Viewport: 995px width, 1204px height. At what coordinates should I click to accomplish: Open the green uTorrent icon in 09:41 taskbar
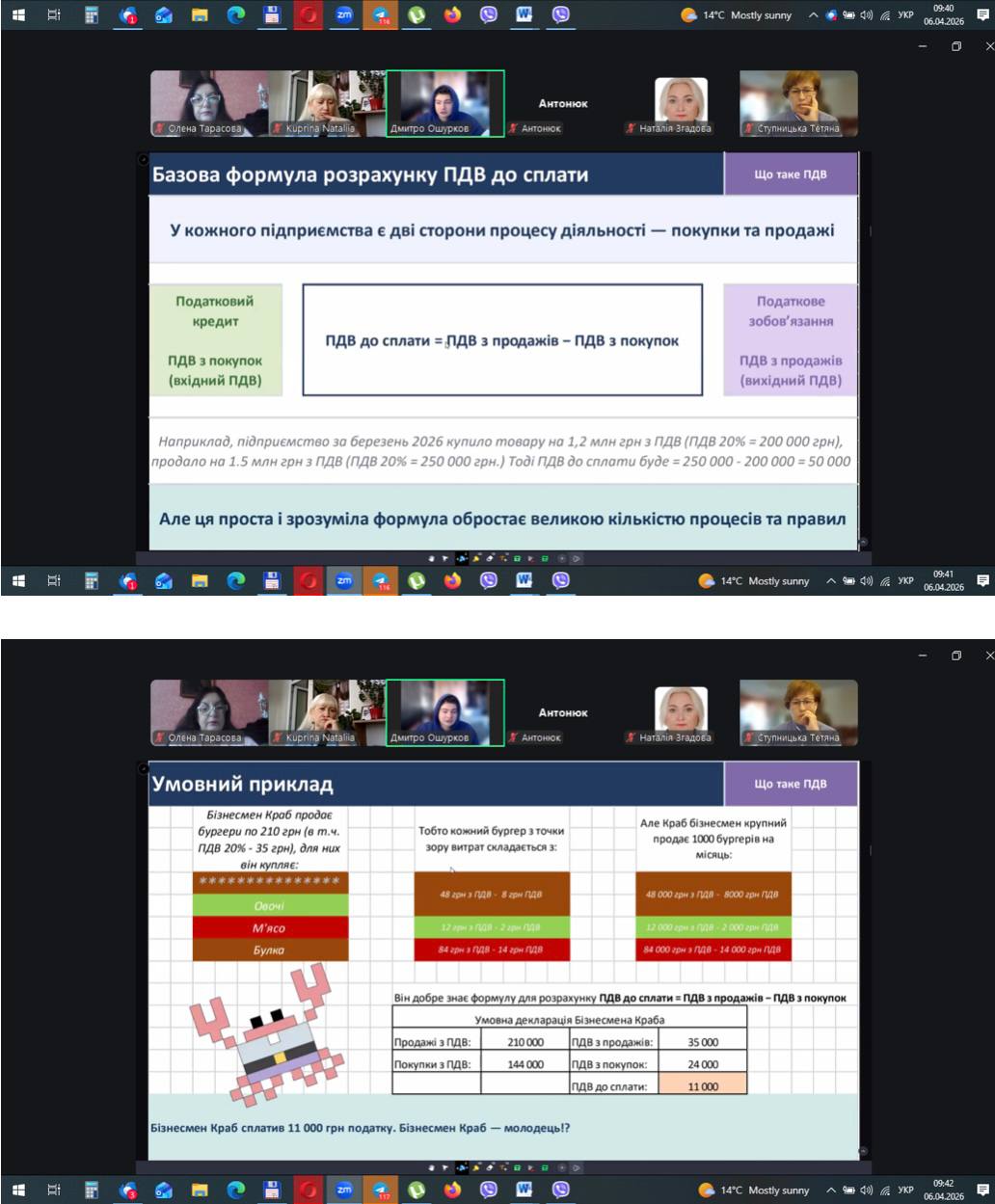[417, 580]
